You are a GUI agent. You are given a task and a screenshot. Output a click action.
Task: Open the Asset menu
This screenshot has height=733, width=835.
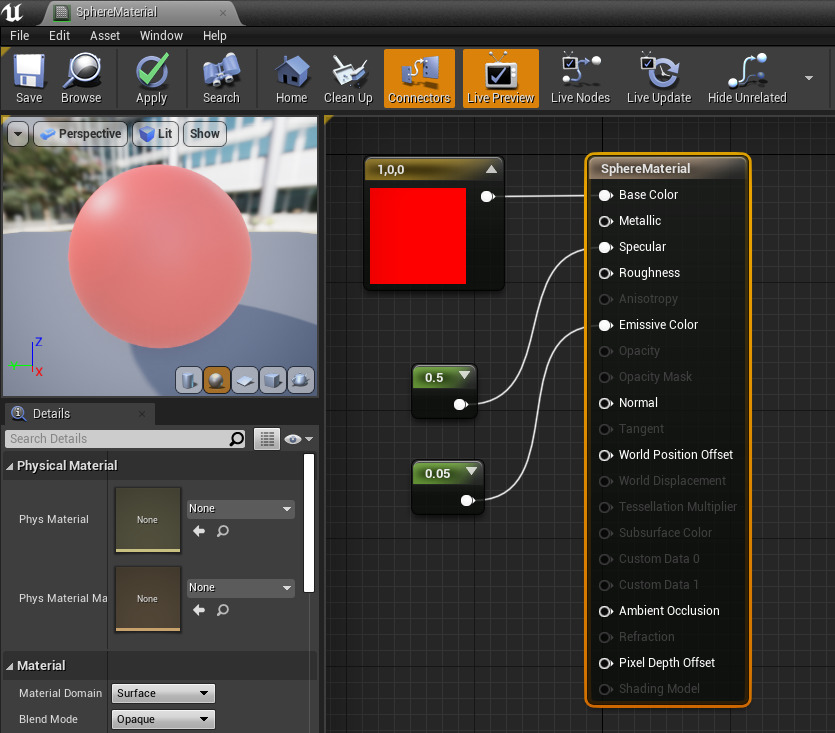105,35
